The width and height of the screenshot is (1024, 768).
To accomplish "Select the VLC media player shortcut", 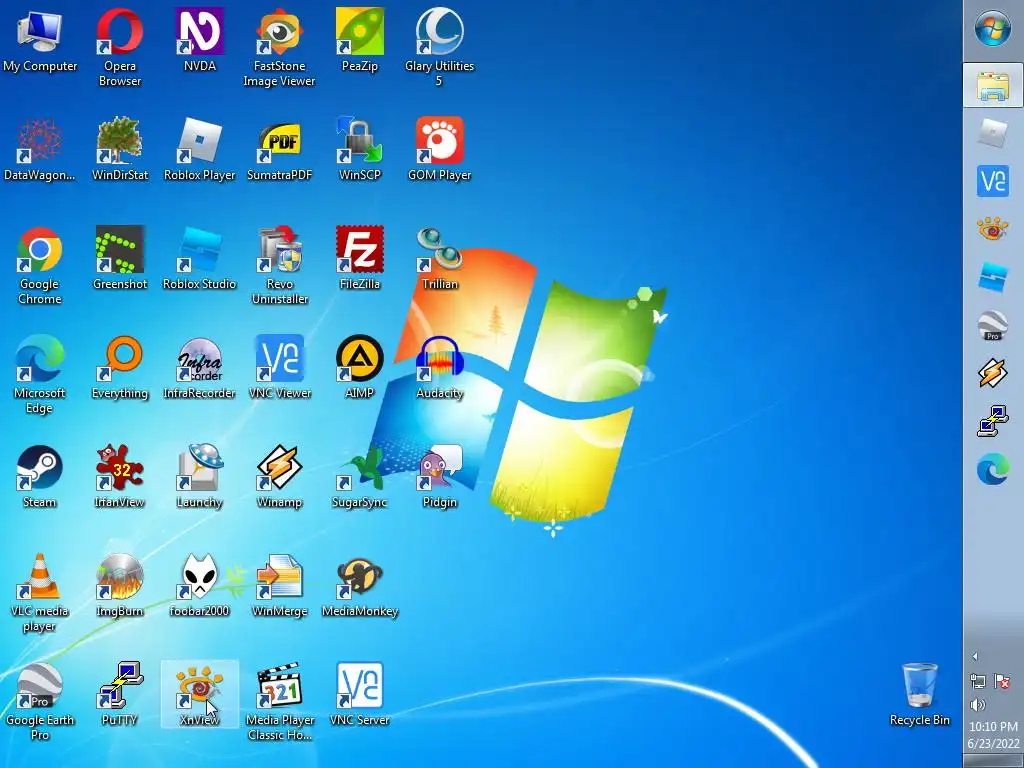I will [39, 592].
